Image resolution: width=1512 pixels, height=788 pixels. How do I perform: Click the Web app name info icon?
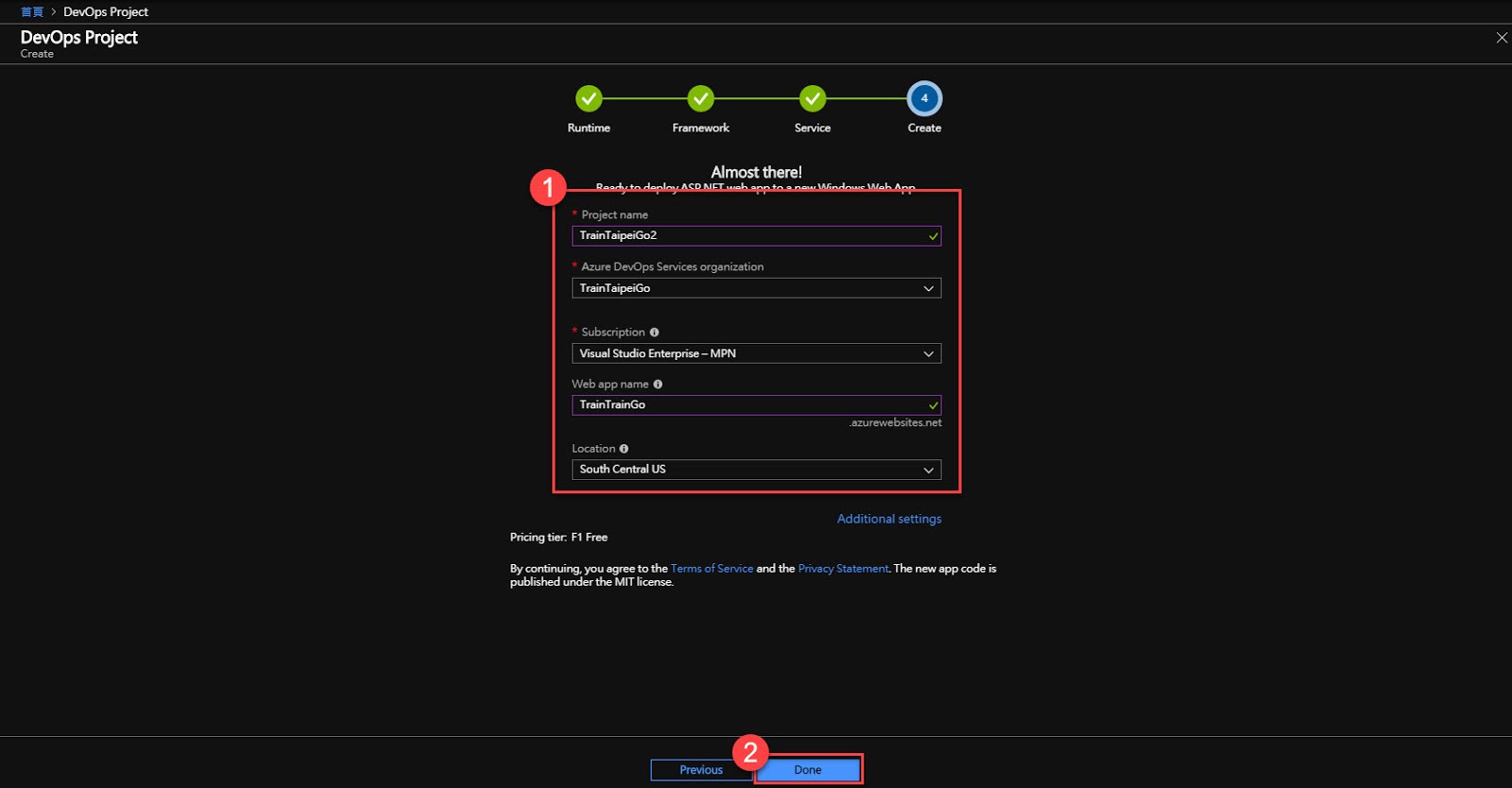658,385
